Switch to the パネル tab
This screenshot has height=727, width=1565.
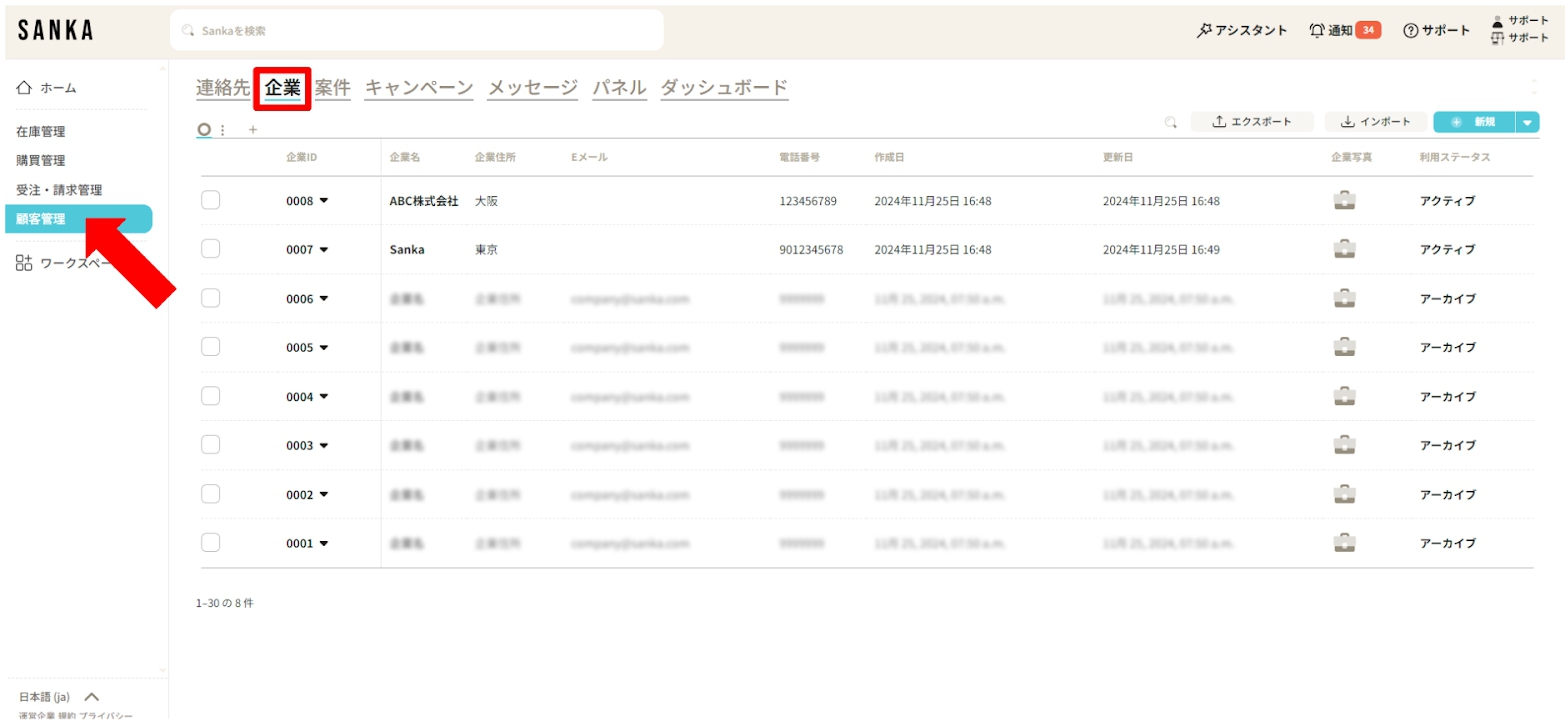pos(619,88)
